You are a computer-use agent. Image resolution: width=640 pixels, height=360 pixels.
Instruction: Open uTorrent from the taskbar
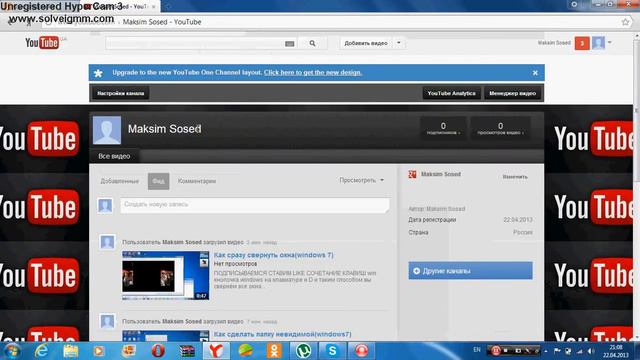[303, 351]
